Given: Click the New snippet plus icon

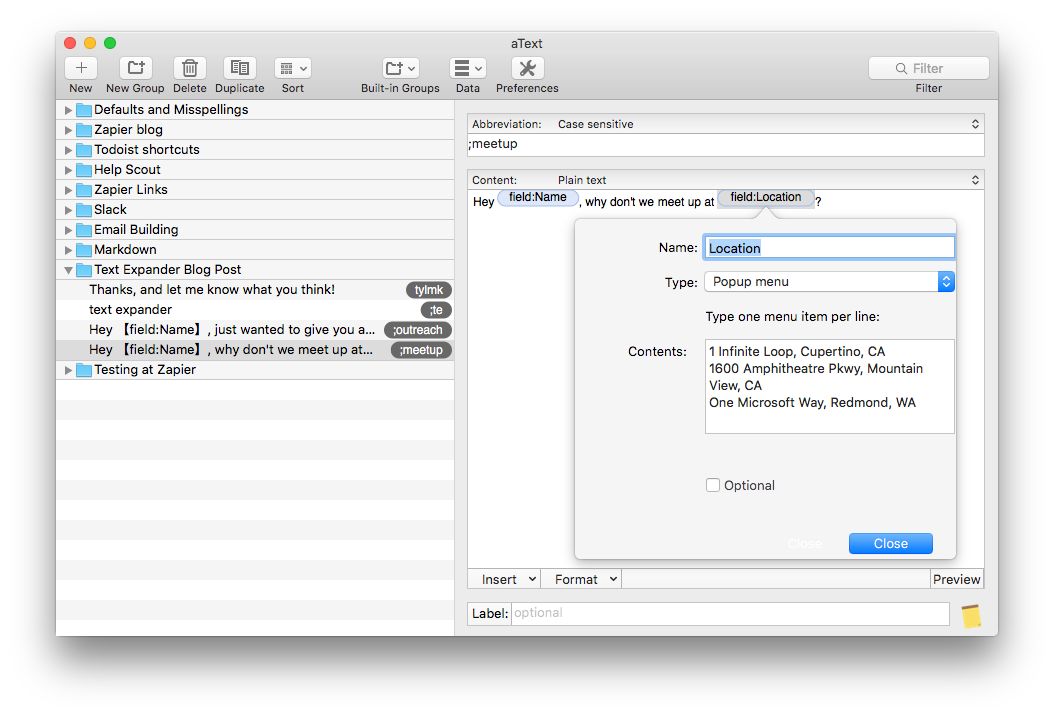Looking at the screenshot, I should click(81, 68).
